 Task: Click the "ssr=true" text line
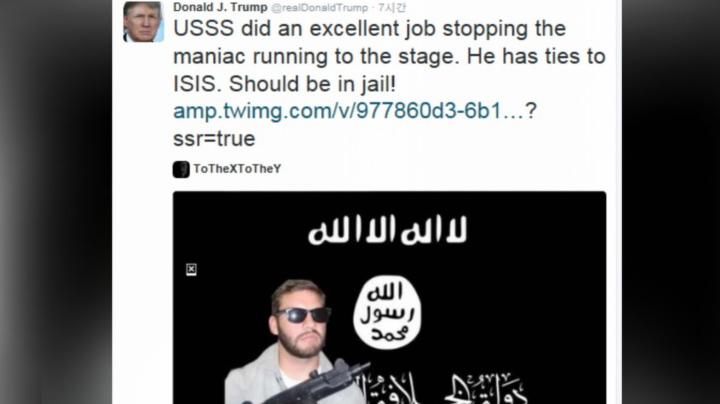[x=214, y=139]
